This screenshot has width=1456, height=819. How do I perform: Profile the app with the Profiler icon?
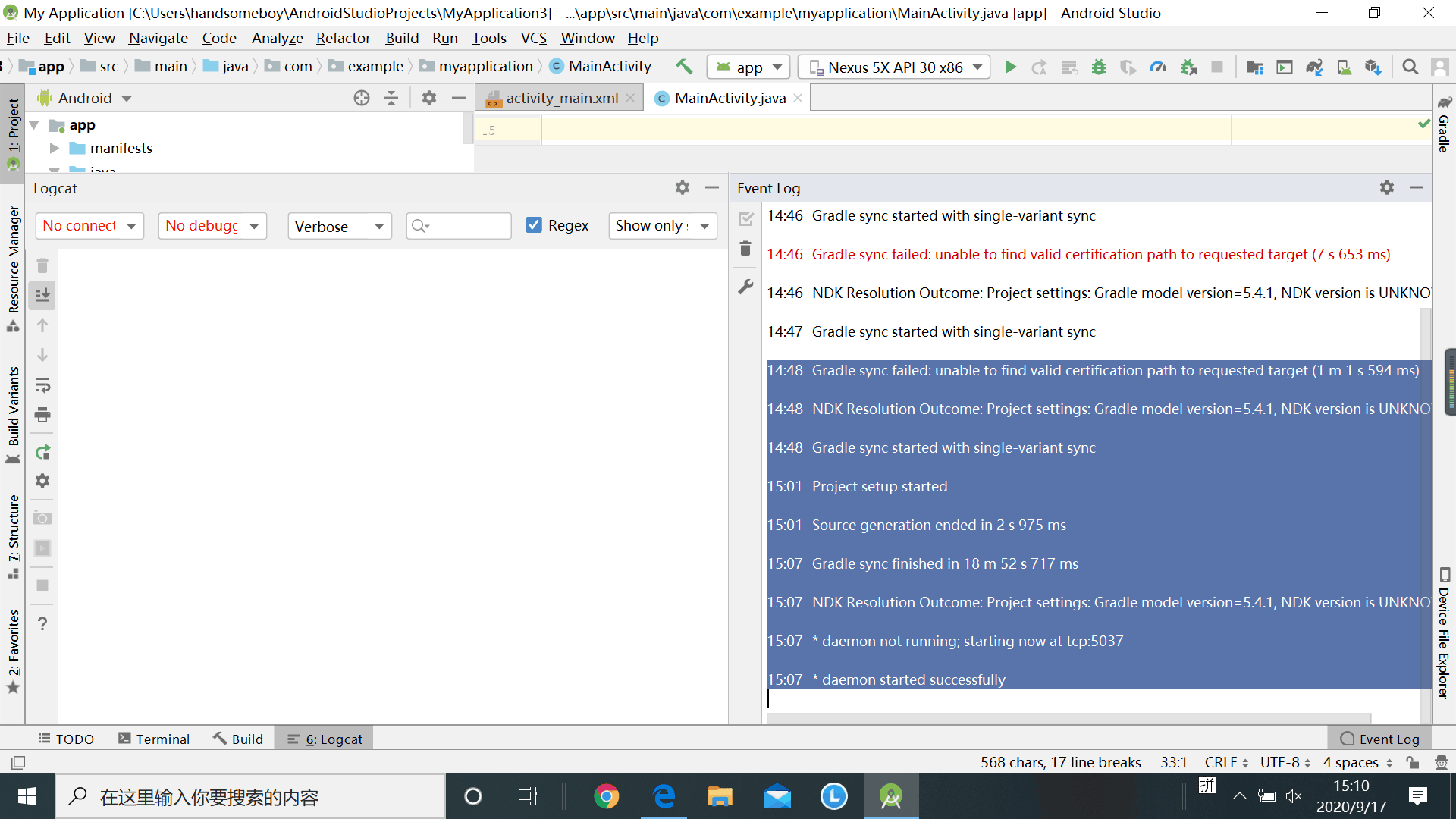pyautogui.click(x=1157, y=67)
